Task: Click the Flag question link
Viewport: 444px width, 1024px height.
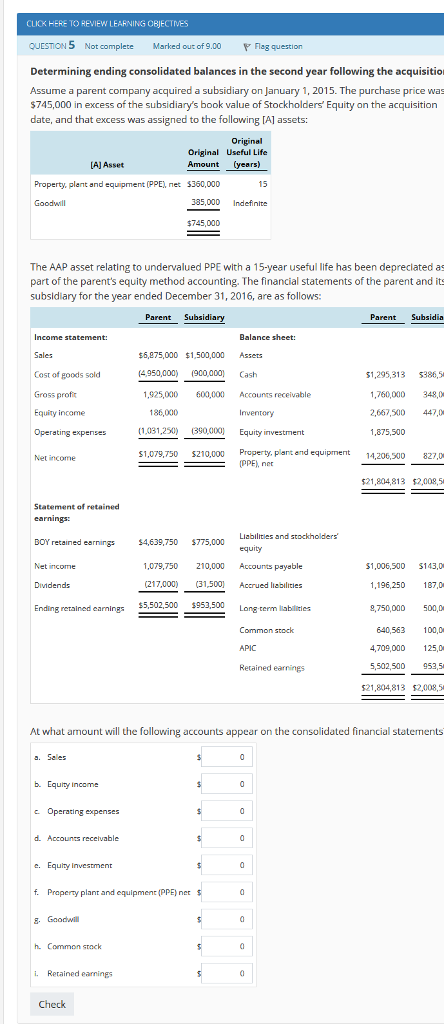Action: click(x=278, y=46)
